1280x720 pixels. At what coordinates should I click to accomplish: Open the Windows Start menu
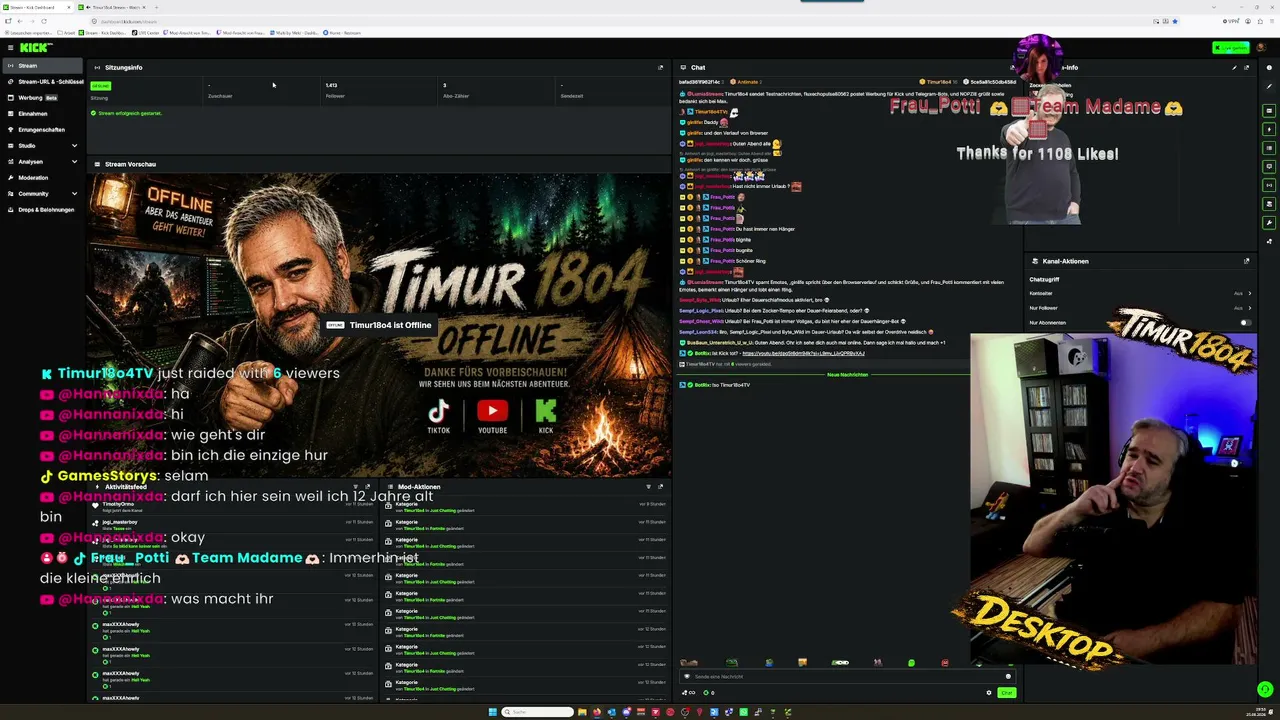(492, 712)
